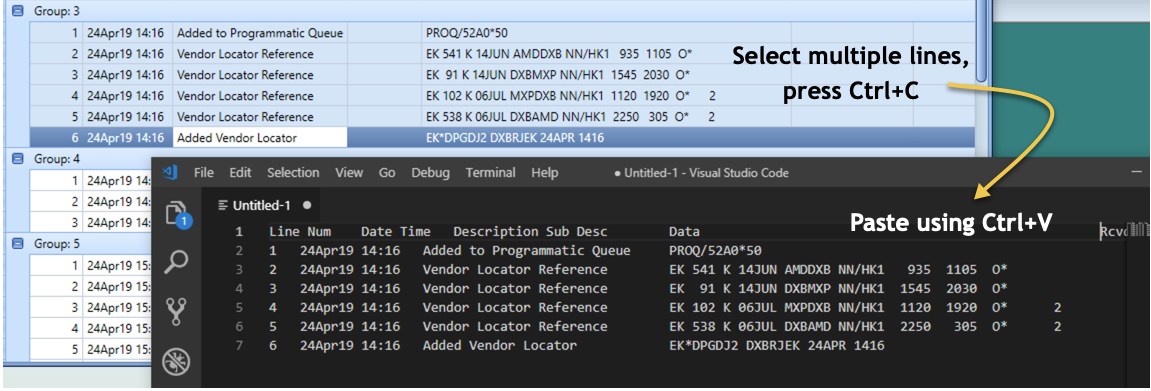Select grid row with 'EK 541 K 14JUN AMDDXB'

pos(502,54)
